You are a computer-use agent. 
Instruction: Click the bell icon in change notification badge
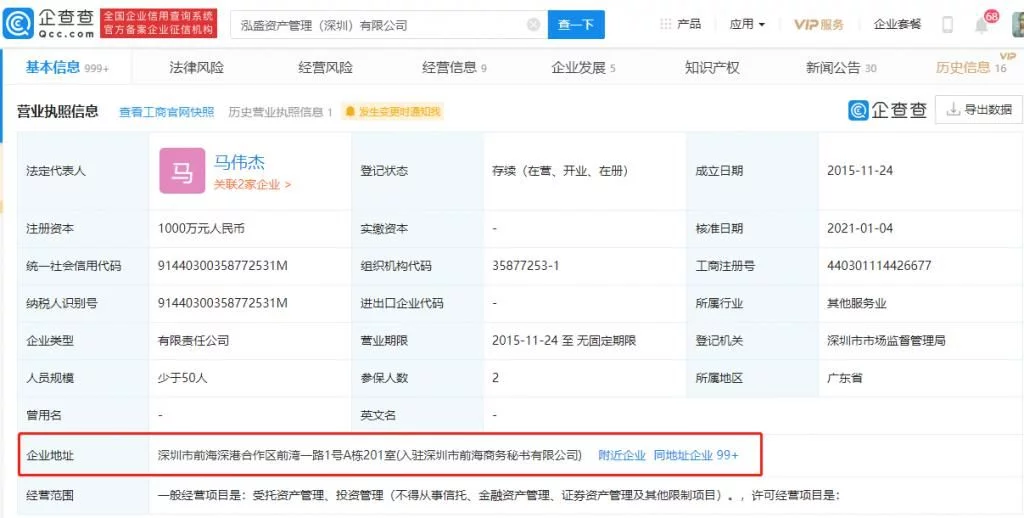[x=351, y=112]
